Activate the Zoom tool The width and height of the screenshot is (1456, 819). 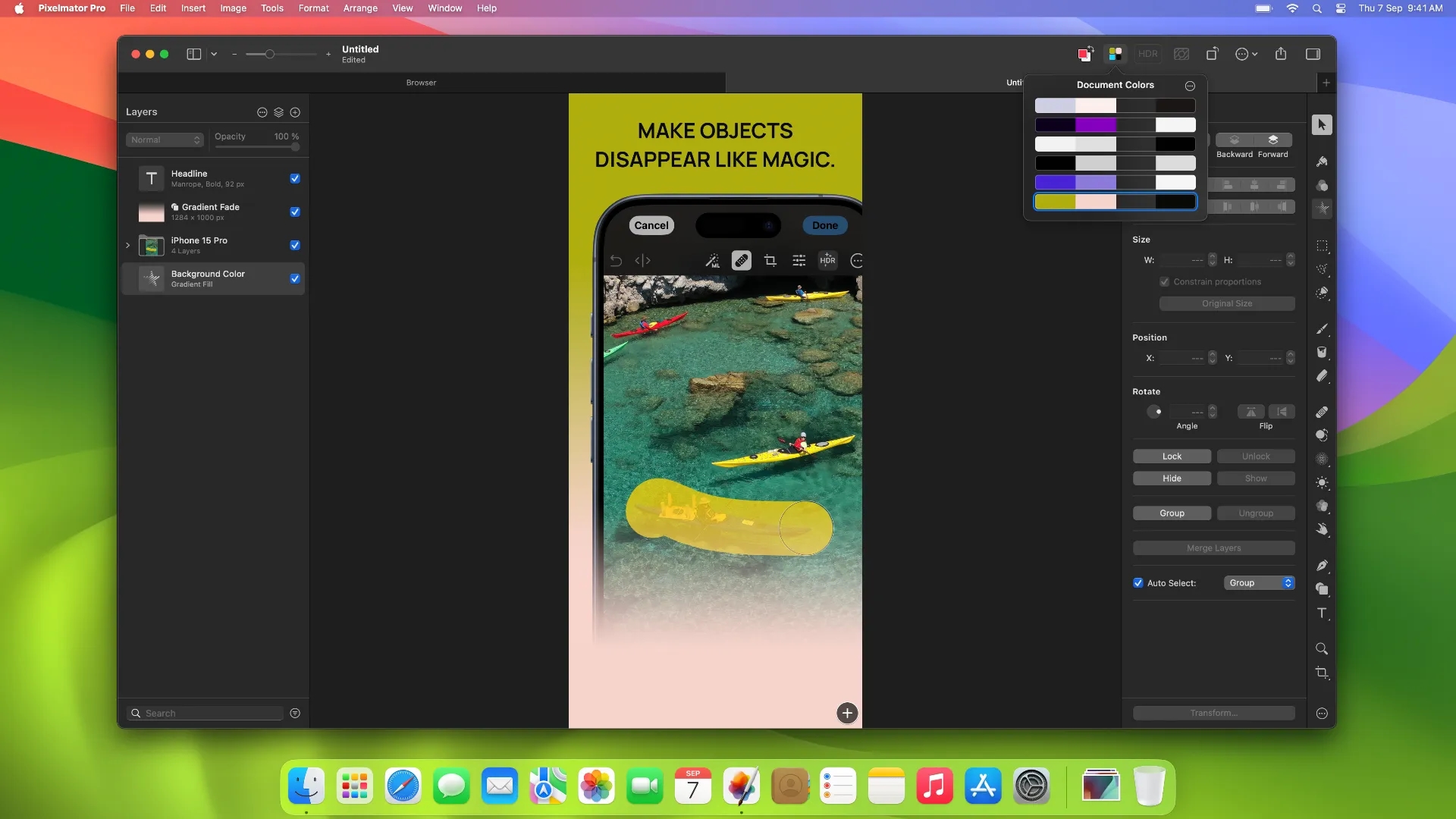tap(1321, 649)
